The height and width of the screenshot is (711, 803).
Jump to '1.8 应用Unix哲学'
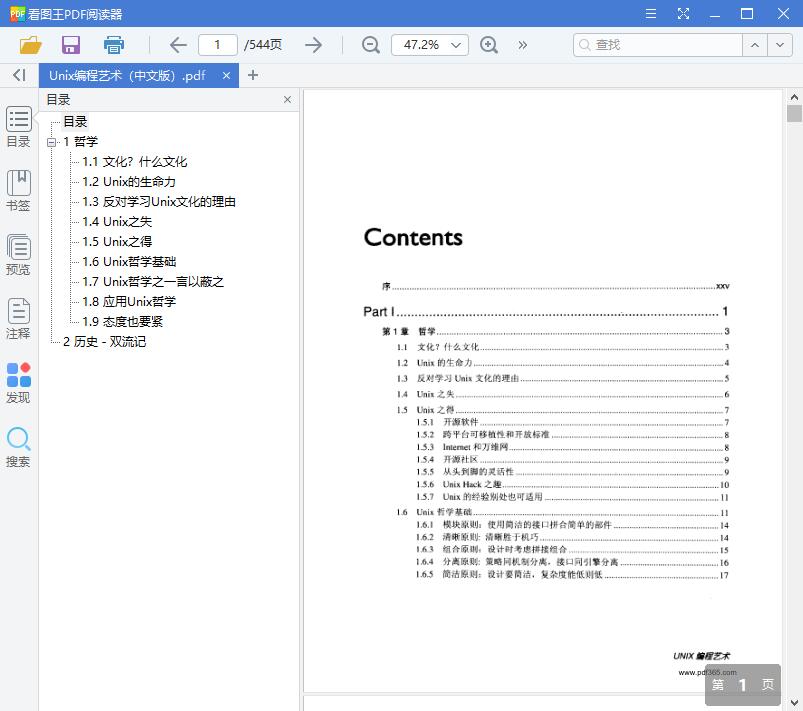coord(129,302)
